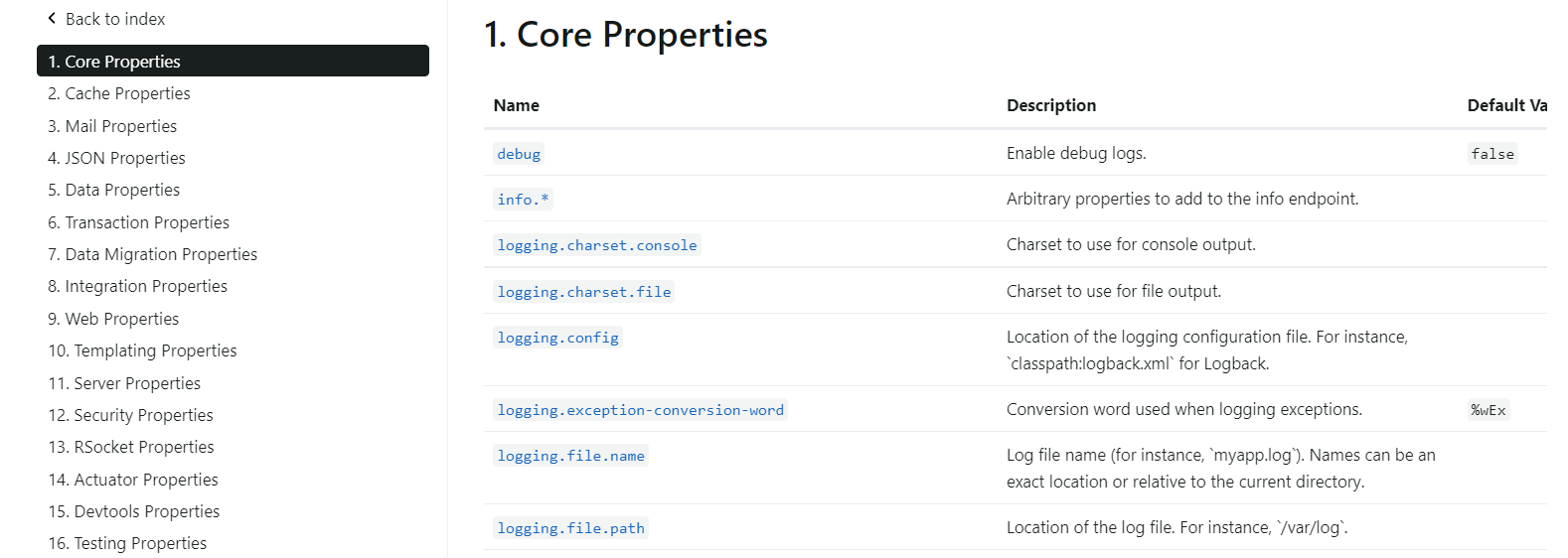
Task: Open Data Migration Properties section
Action: pos(152,254)
